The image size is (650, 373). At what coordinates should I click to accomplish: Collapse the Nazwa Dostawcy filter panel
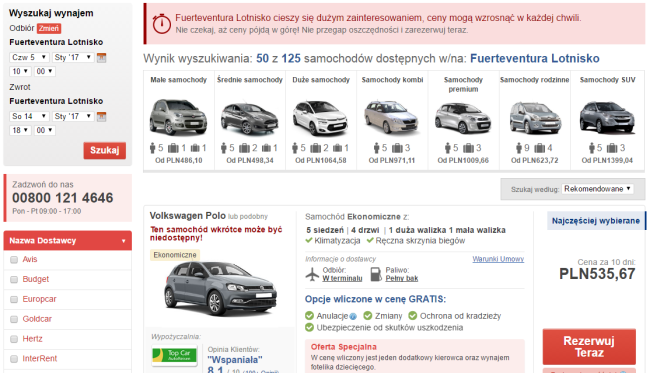(x=68, y=240)
